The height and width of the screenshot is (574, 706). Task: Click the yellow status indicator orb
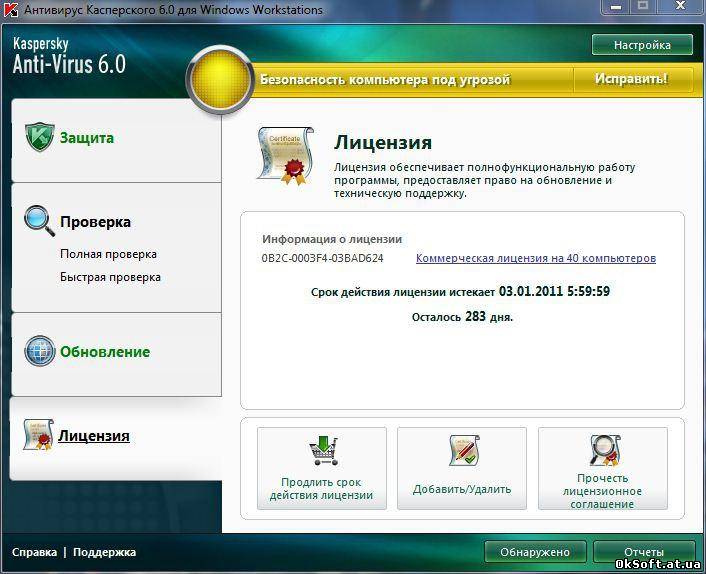coord(220,79)
